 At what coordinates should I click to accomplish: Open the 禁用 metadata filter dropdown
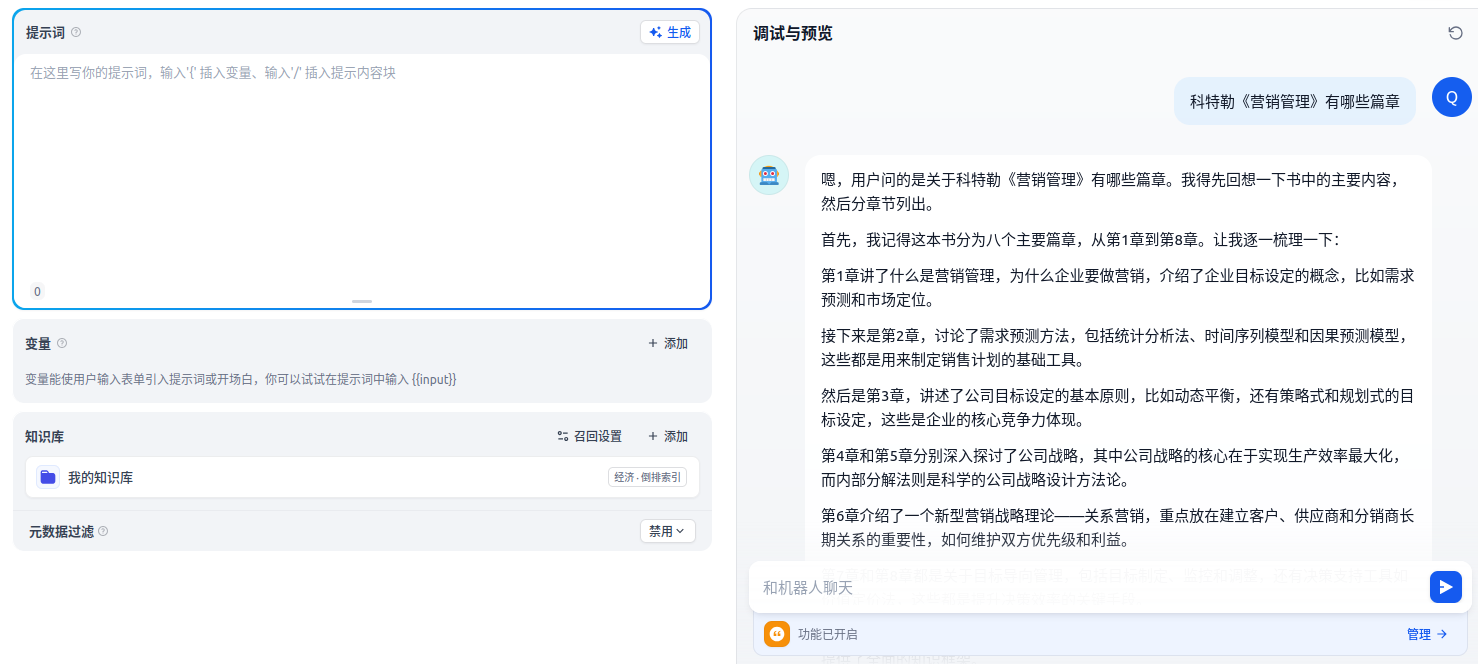click(x=667, y=531)
